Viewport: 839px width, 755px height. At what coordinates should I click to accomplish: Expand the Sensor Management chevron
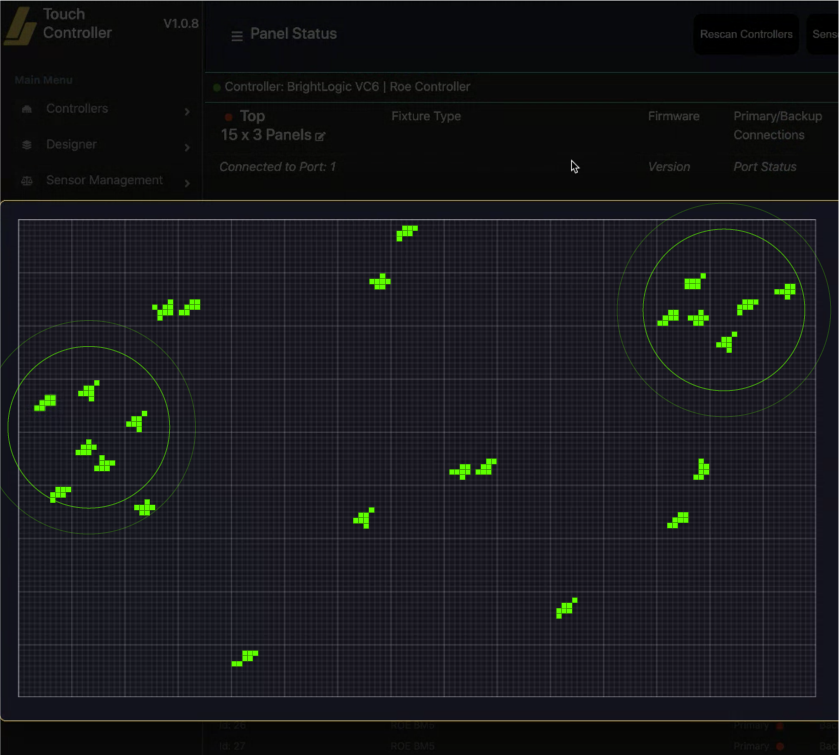coord(186,181)
